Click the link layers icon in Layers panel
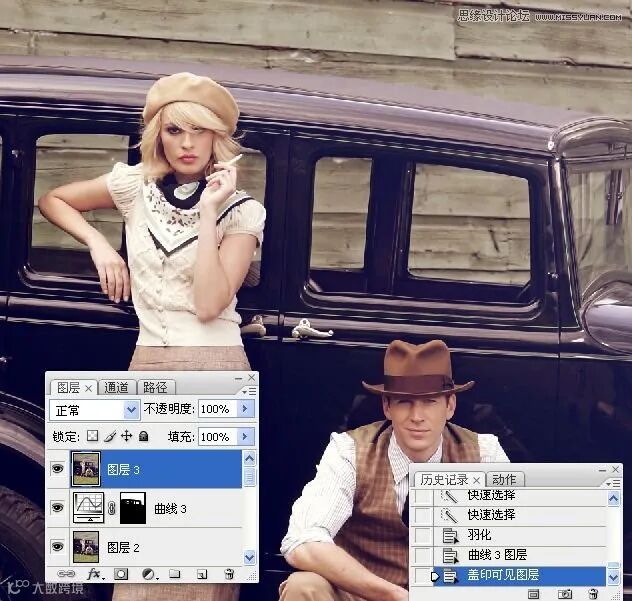This screenshot has width=632, height=601. [66, 574]
